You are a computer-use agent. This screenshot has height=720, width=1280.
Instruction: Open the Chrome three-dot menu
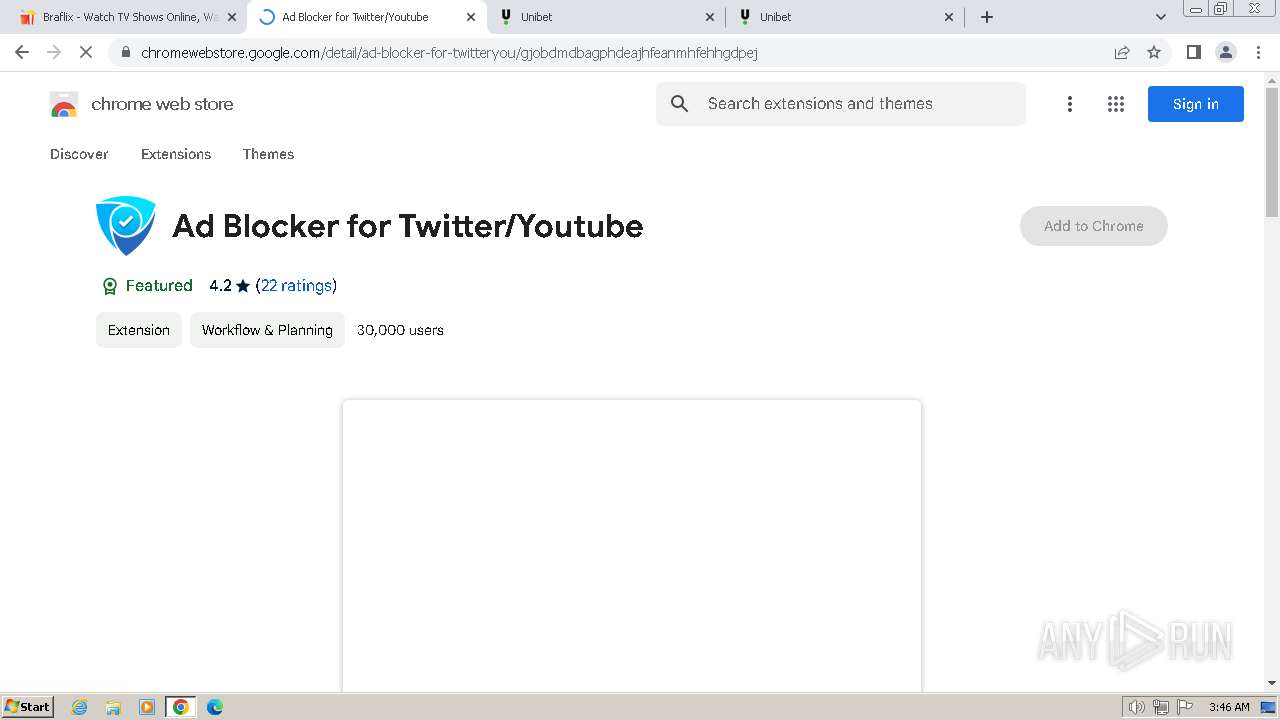(1258, 52)
